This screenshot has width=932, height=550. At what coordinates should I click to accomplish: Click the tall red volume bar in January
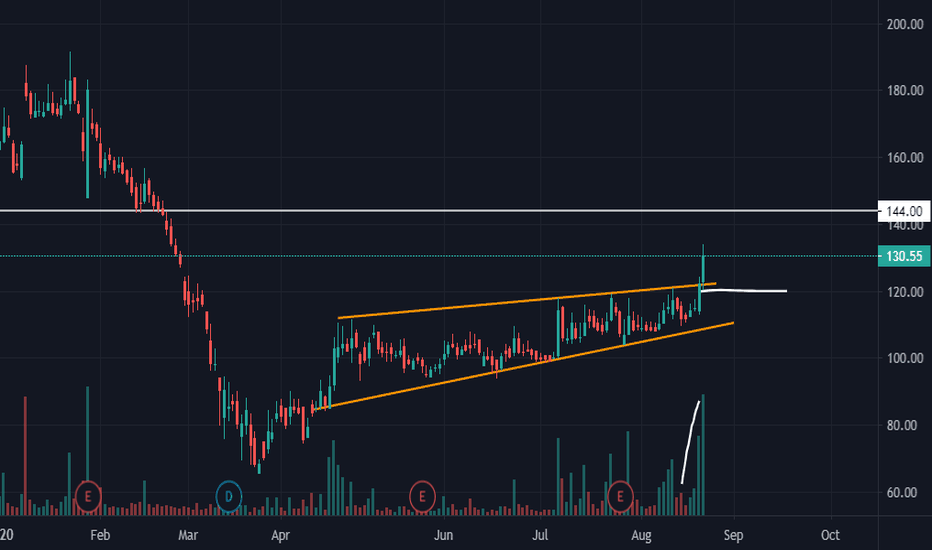(25, 456)
